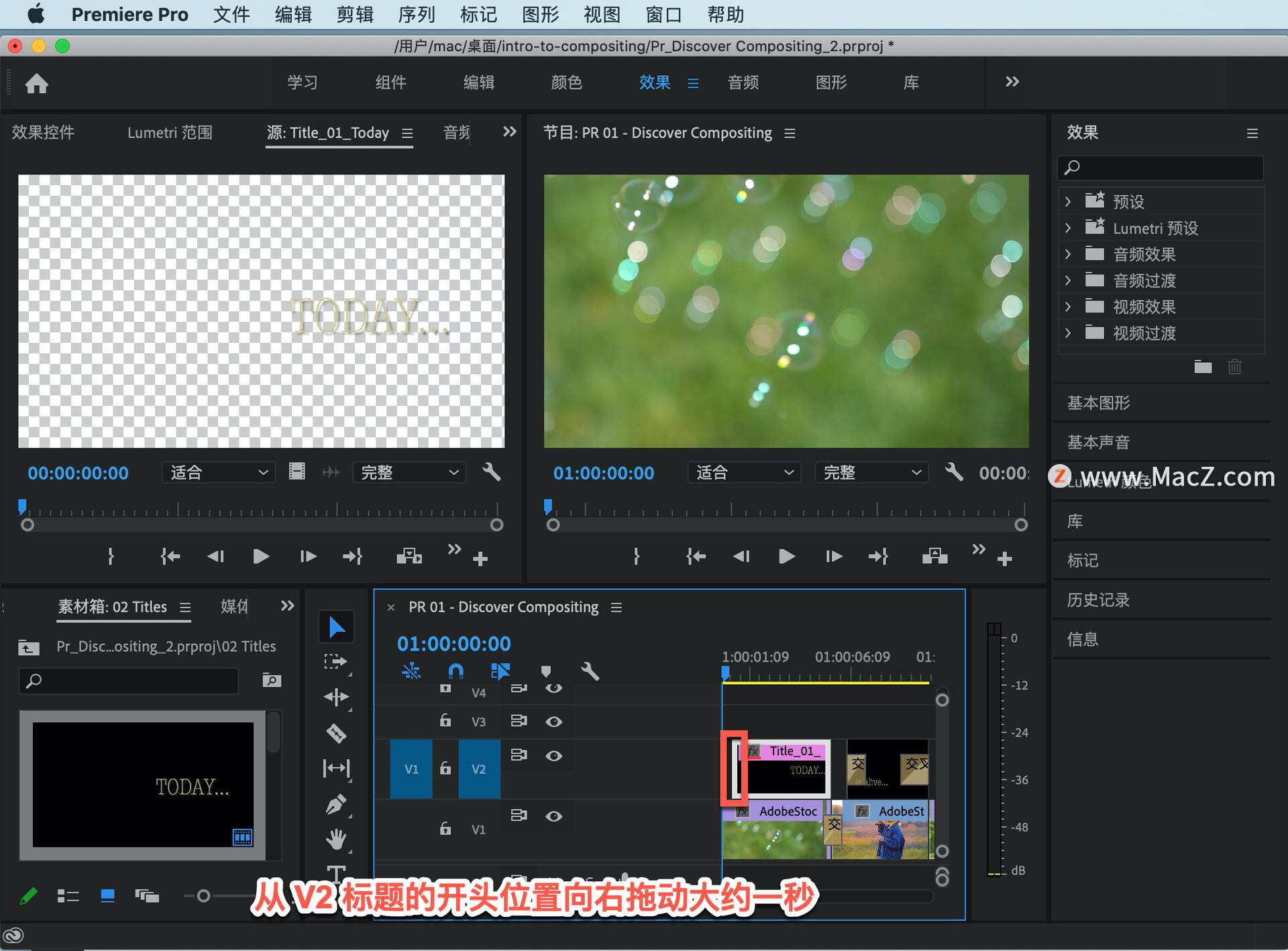Open the 基本声音 panel
The width and height of the screenshot is (1288, 951).
(x=1098, y=443)
